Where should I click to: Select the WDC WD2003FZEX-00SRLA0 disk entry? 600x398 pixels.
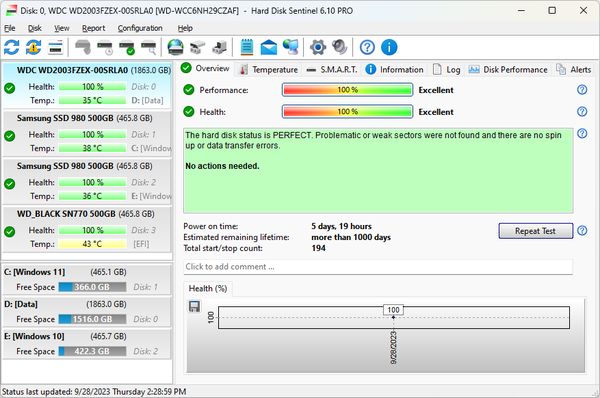coord(87,85)
